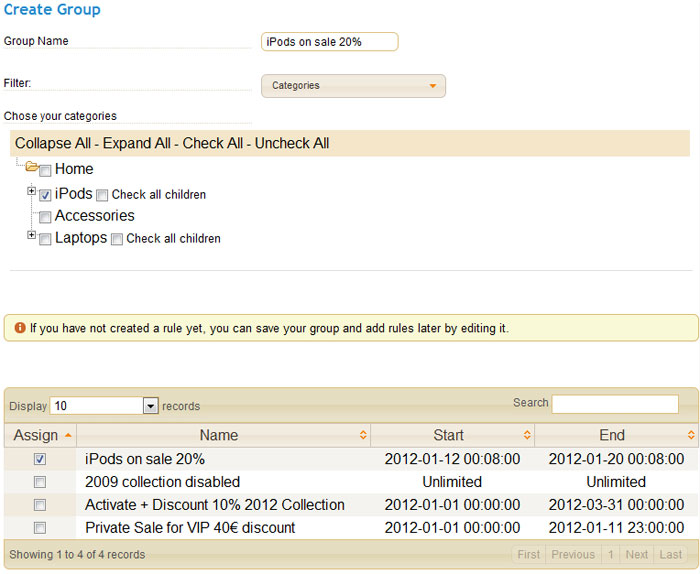Image resolution: width=700 pixels, height=574 pixels.
Task: Open the Display records count dropdown
Action: (x=150, y=406)
